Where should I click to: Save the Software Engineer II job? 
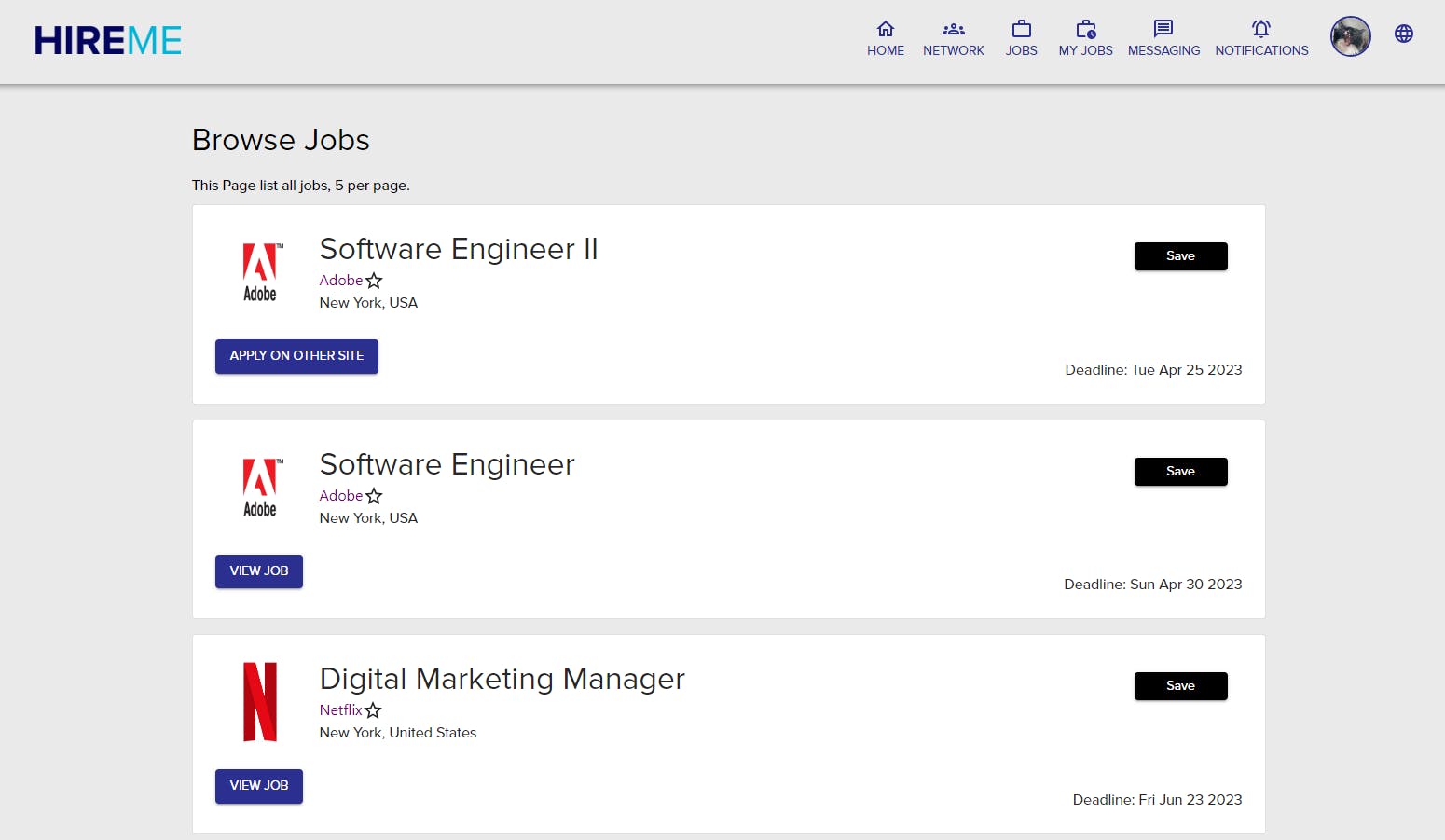(x=1180, y=256)
